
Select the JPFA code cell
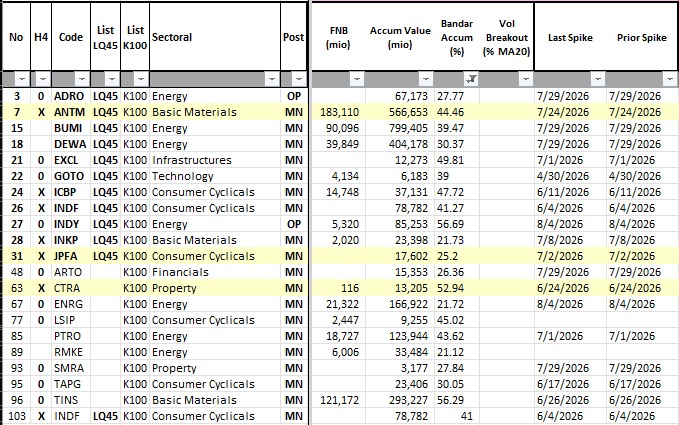pos(71,256)
